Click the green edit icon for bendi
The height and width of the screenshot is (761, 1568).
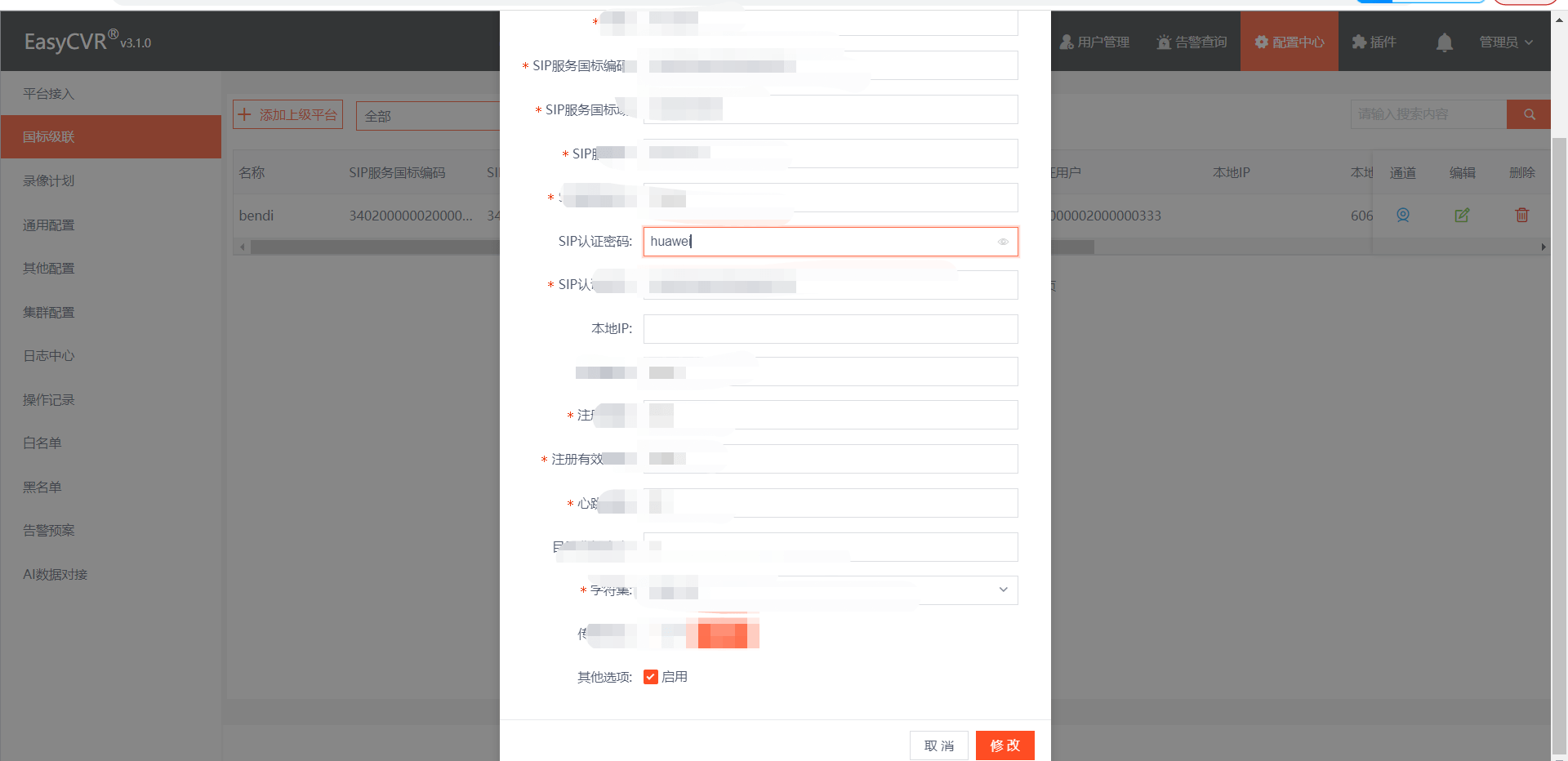tap(1462, 215)
